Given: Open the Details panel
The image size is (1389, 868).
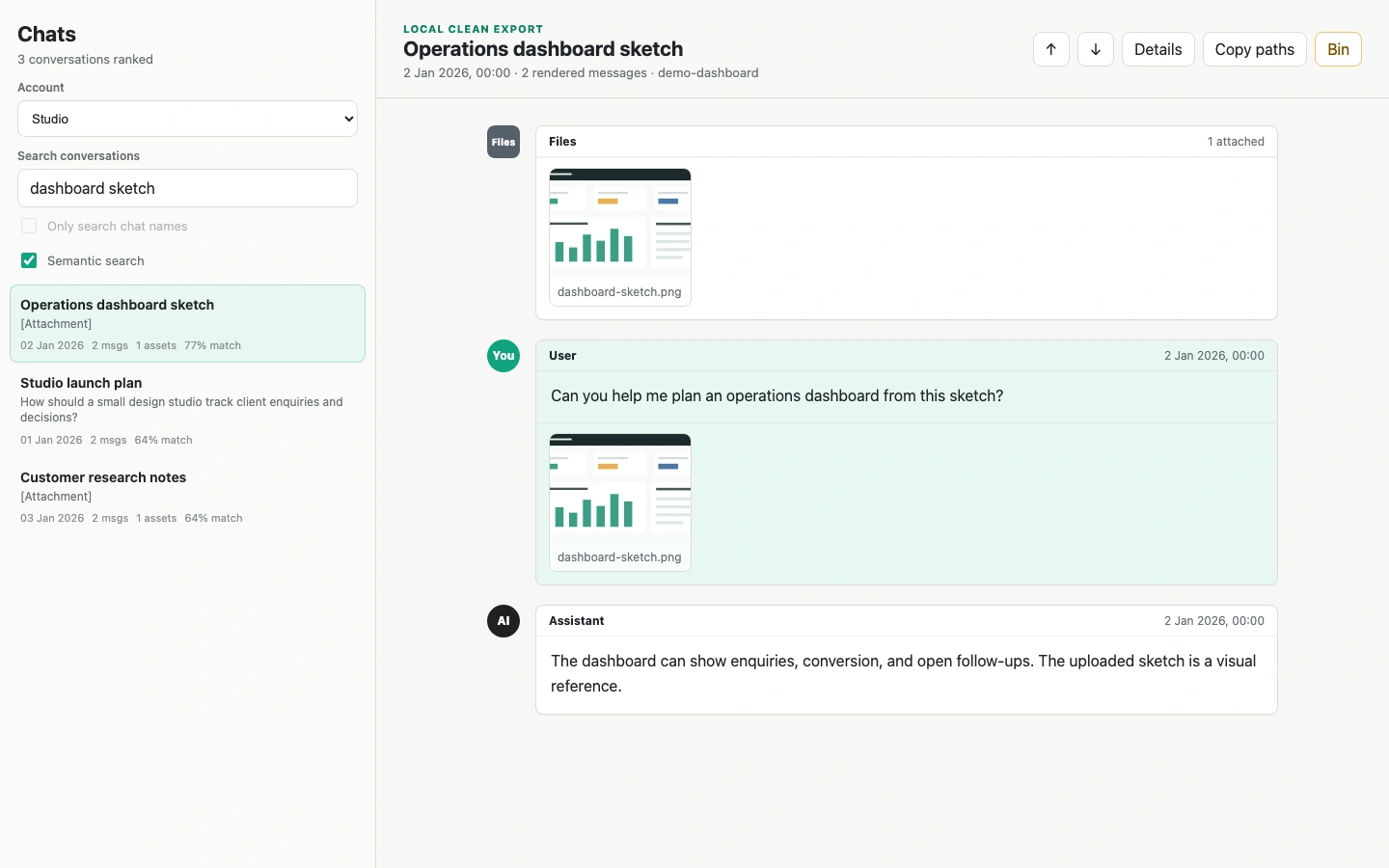Looking at the screenshot, I should [1158, 49].
